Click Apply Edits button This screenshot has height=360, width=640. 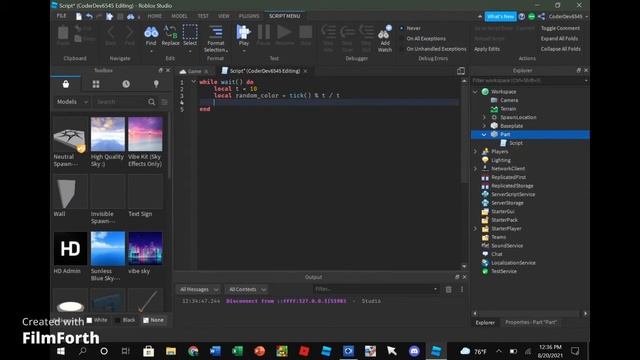pyautogui.click(x=487, y=49)
